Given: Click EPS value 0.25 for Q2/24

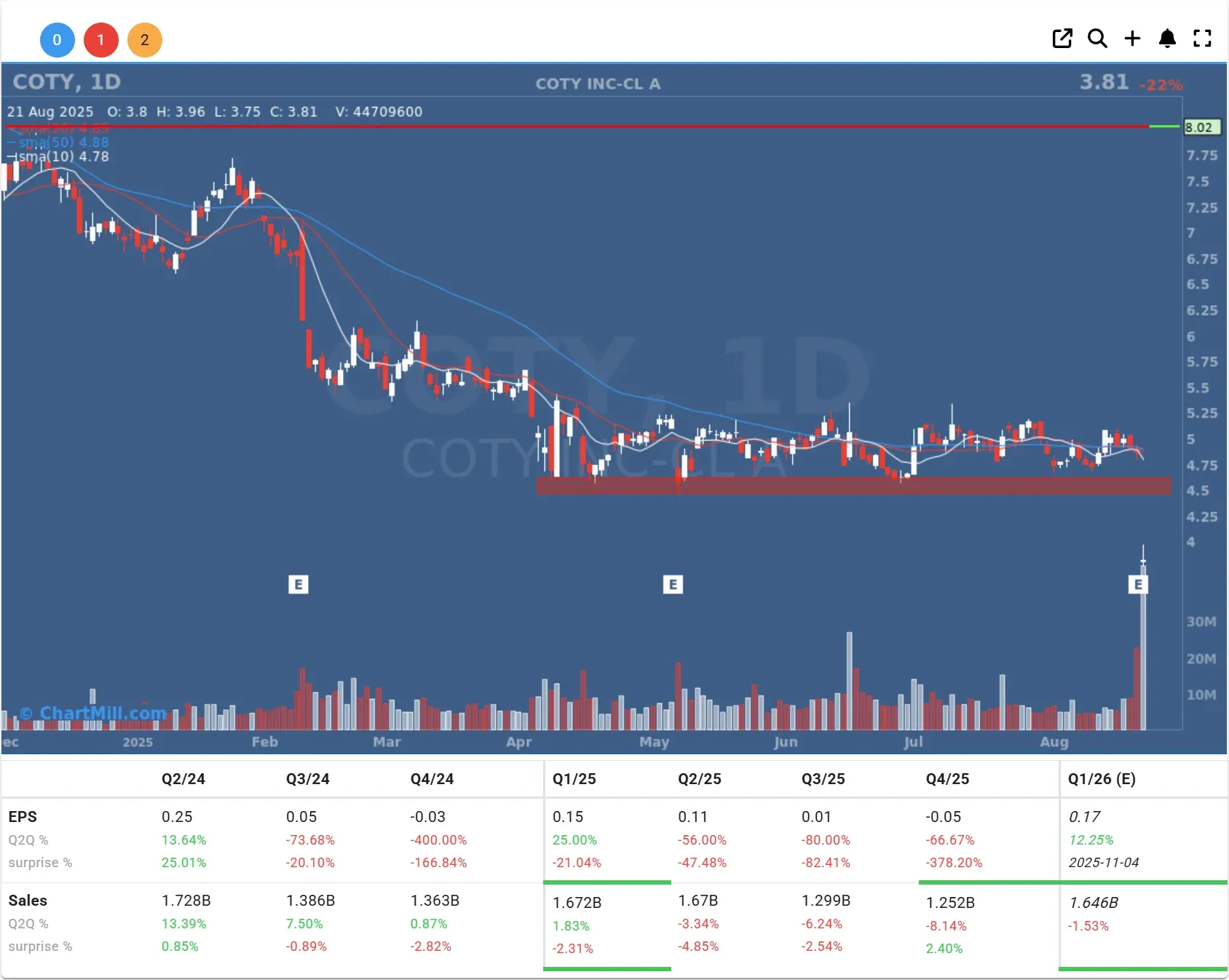Looking at the screenshot, I should click(x=177, y=817).
